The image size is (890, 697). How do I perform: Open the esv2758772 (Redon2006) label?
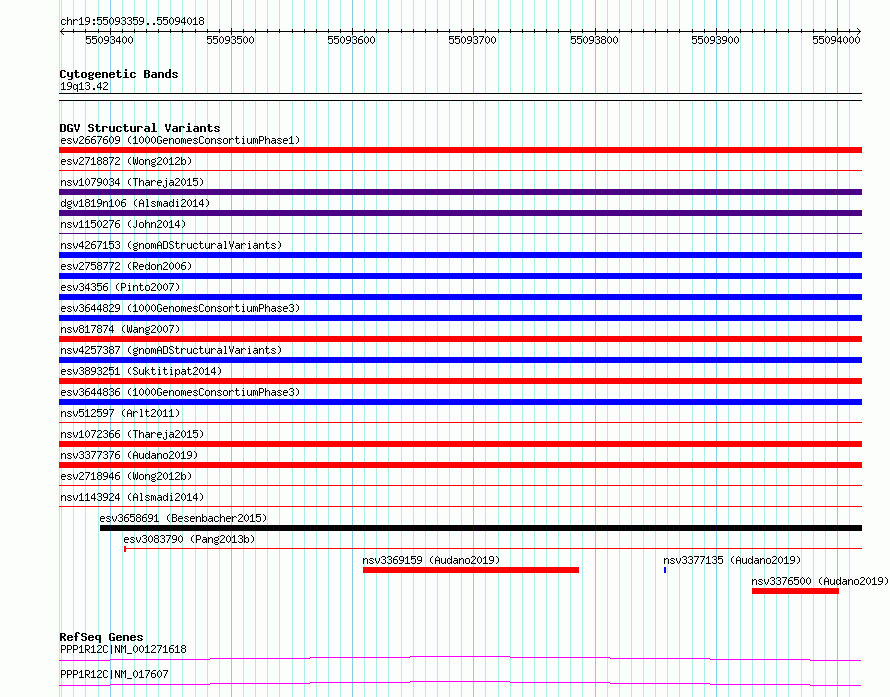click(x=126, y=266)
